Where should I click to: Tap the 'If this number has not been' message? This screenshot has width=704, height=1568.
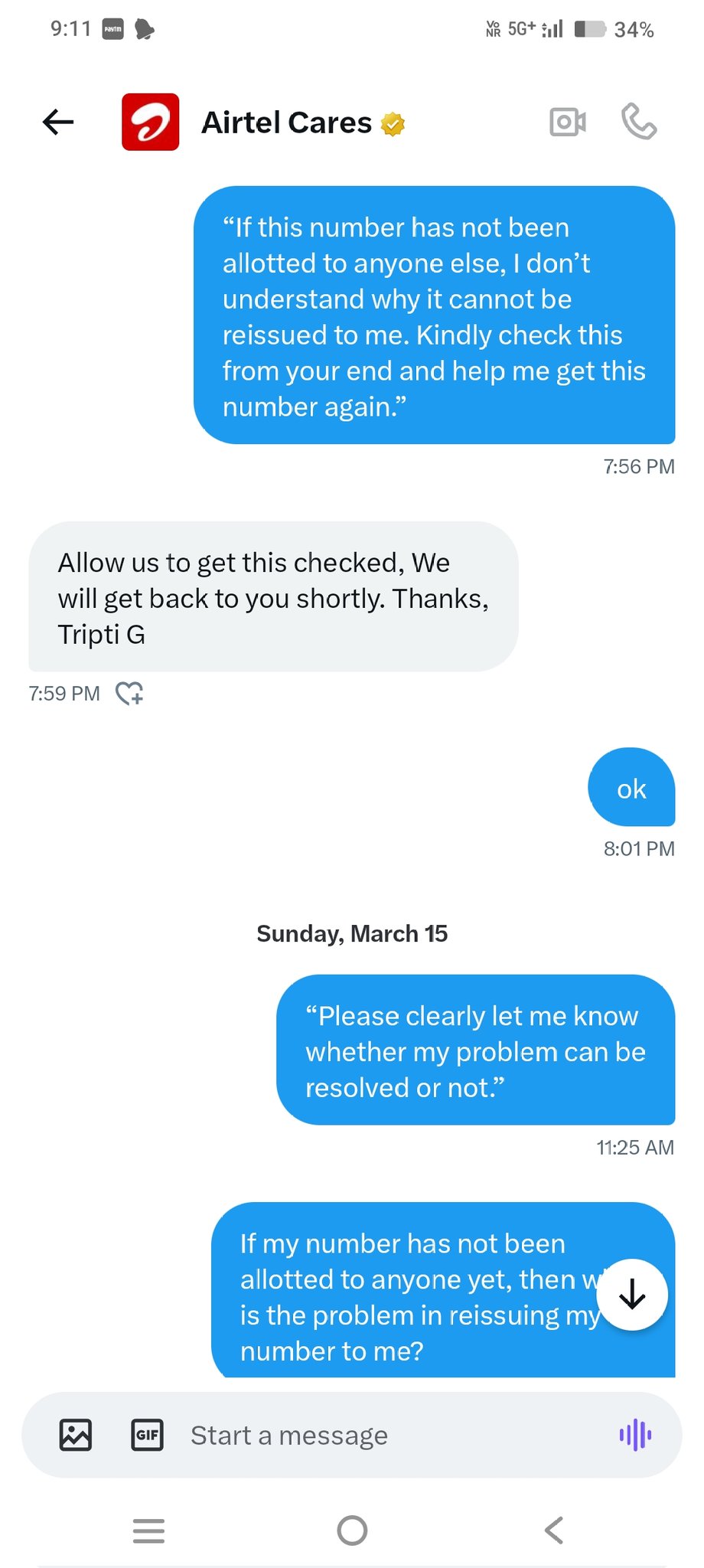coord(434,315)
